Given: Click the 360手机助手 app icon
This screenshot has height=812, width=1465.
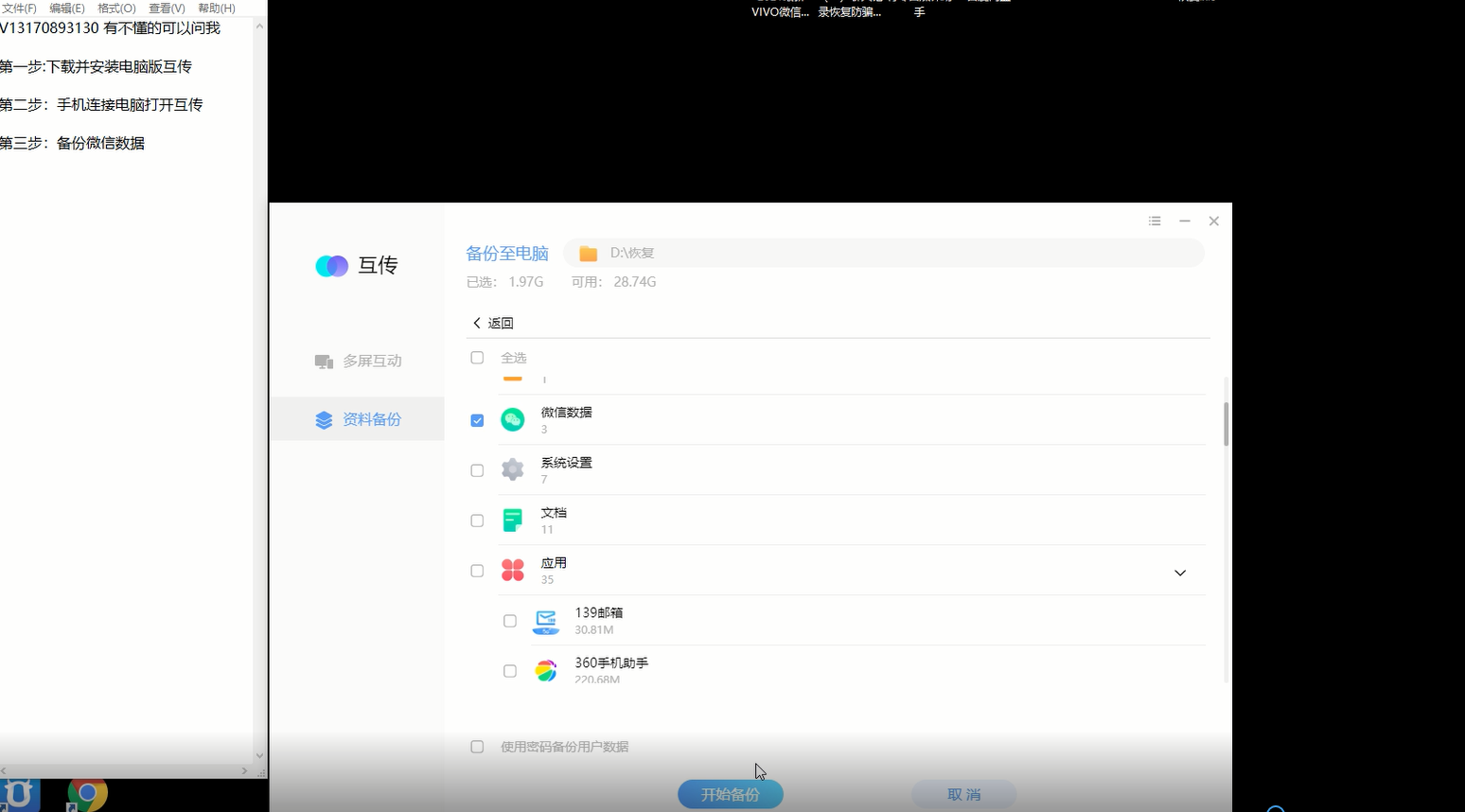Looking at the screenshot, I should 546,671.
